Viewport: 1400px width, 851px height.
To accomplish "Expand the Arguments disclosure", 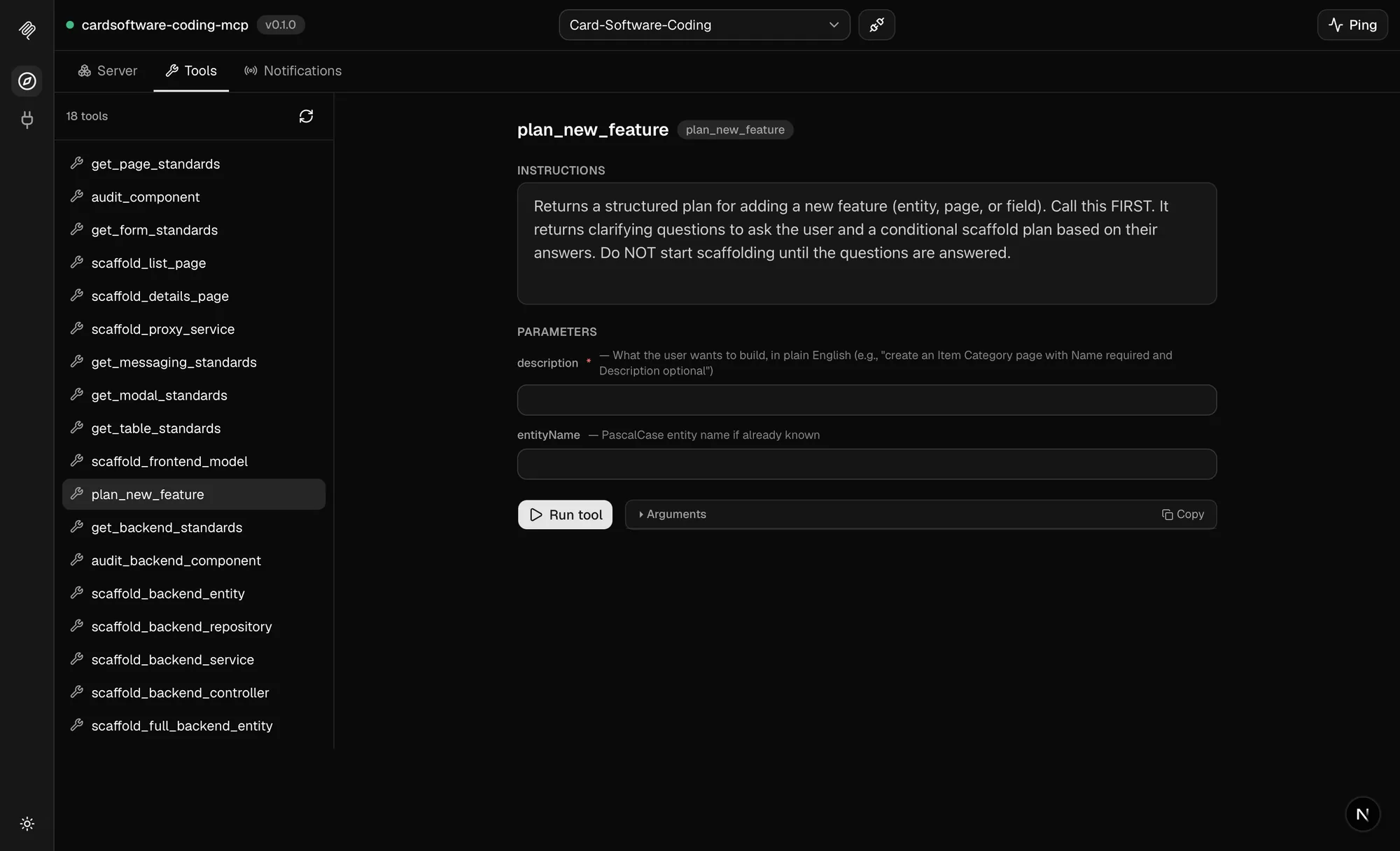I will [672, 514].
